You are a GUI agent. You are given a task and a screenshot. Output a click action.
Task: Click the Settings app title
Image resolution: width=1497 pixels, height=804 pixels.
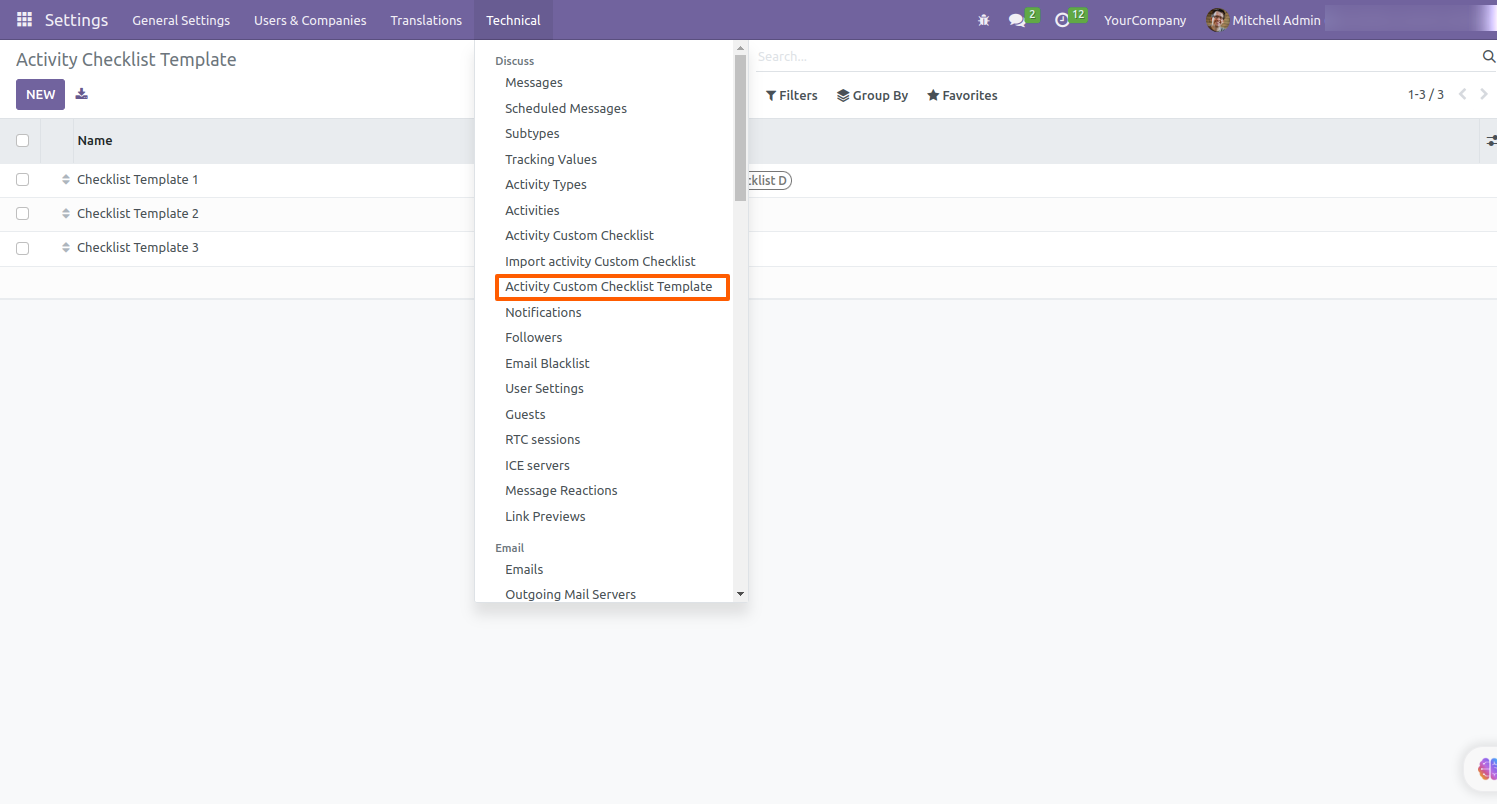(x=76, y=20)
